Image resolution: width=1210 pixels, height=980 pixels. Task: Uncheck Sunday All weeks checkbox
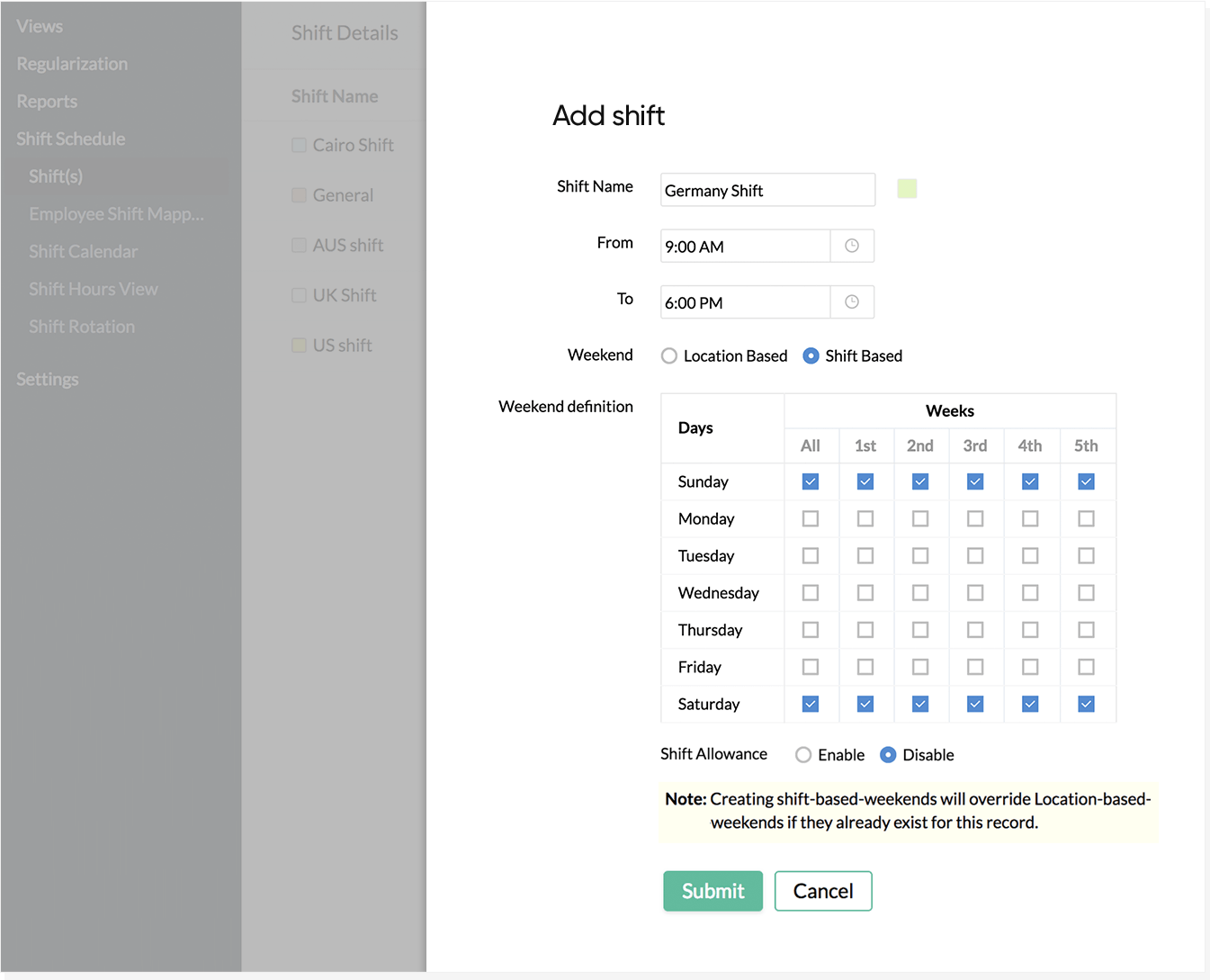811,481
